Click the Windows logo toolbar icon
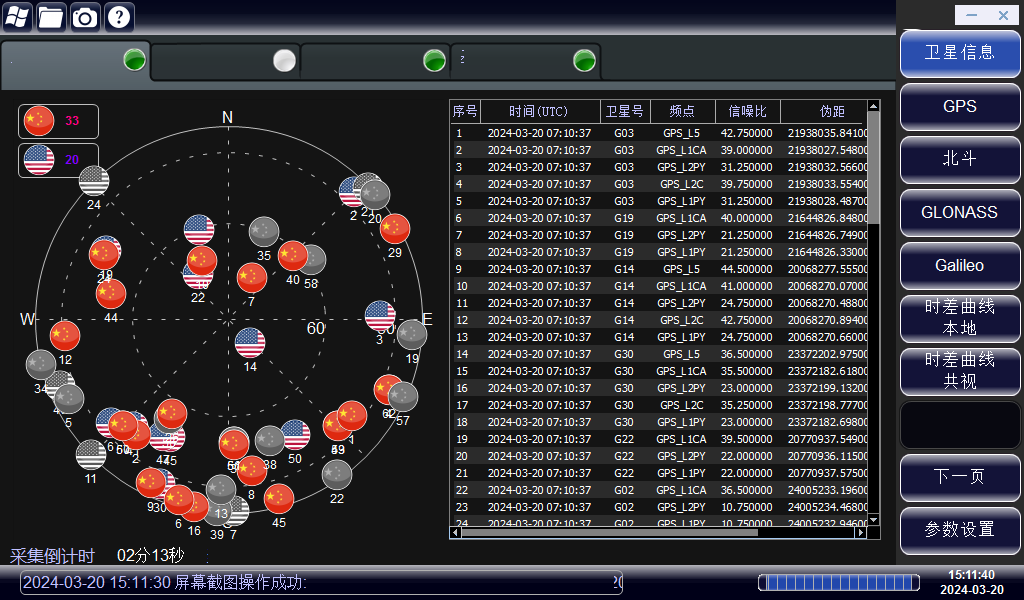 18,17
